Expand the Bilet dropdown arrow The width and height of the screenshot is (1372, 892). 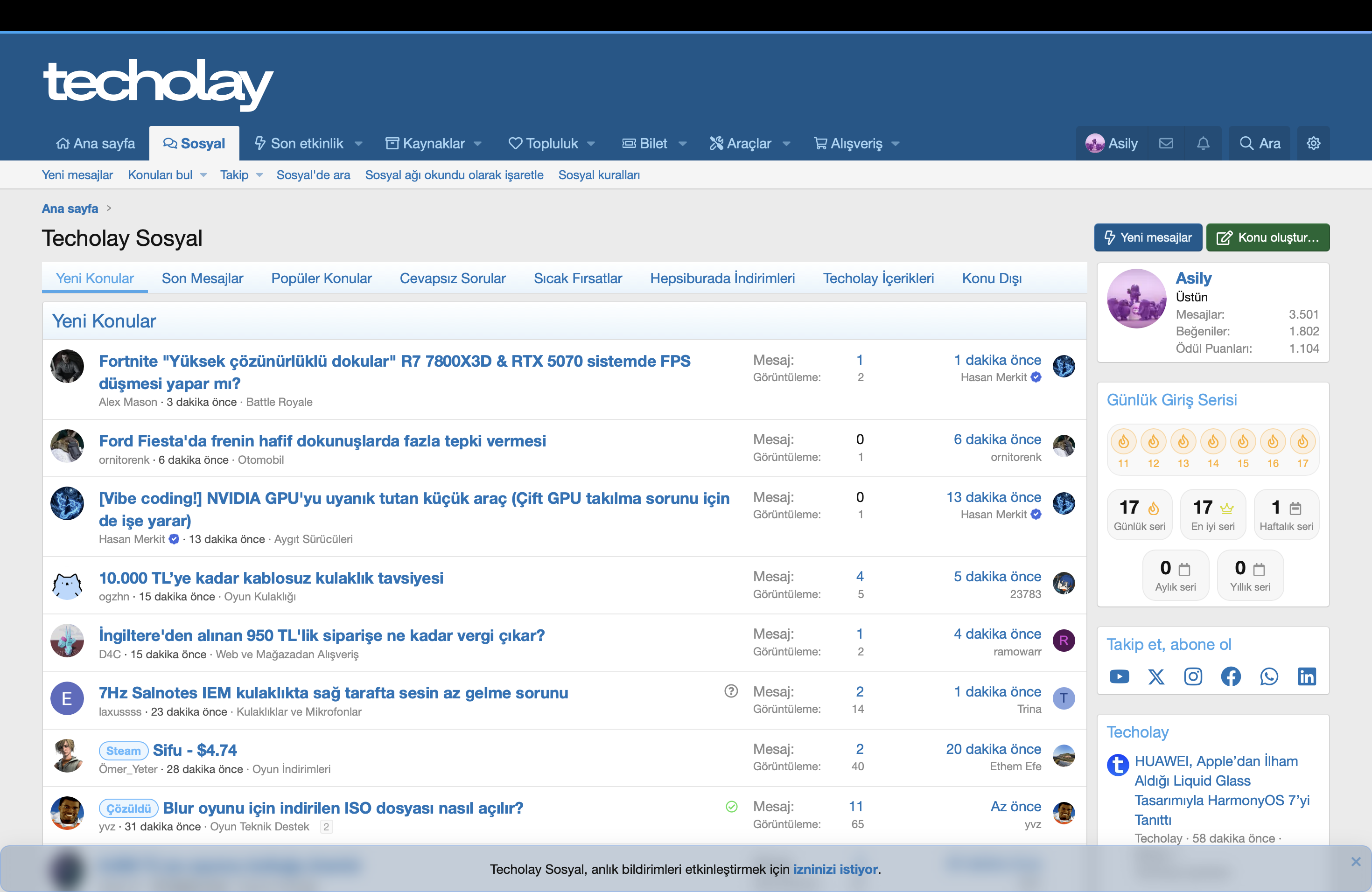tap(683, 144)
